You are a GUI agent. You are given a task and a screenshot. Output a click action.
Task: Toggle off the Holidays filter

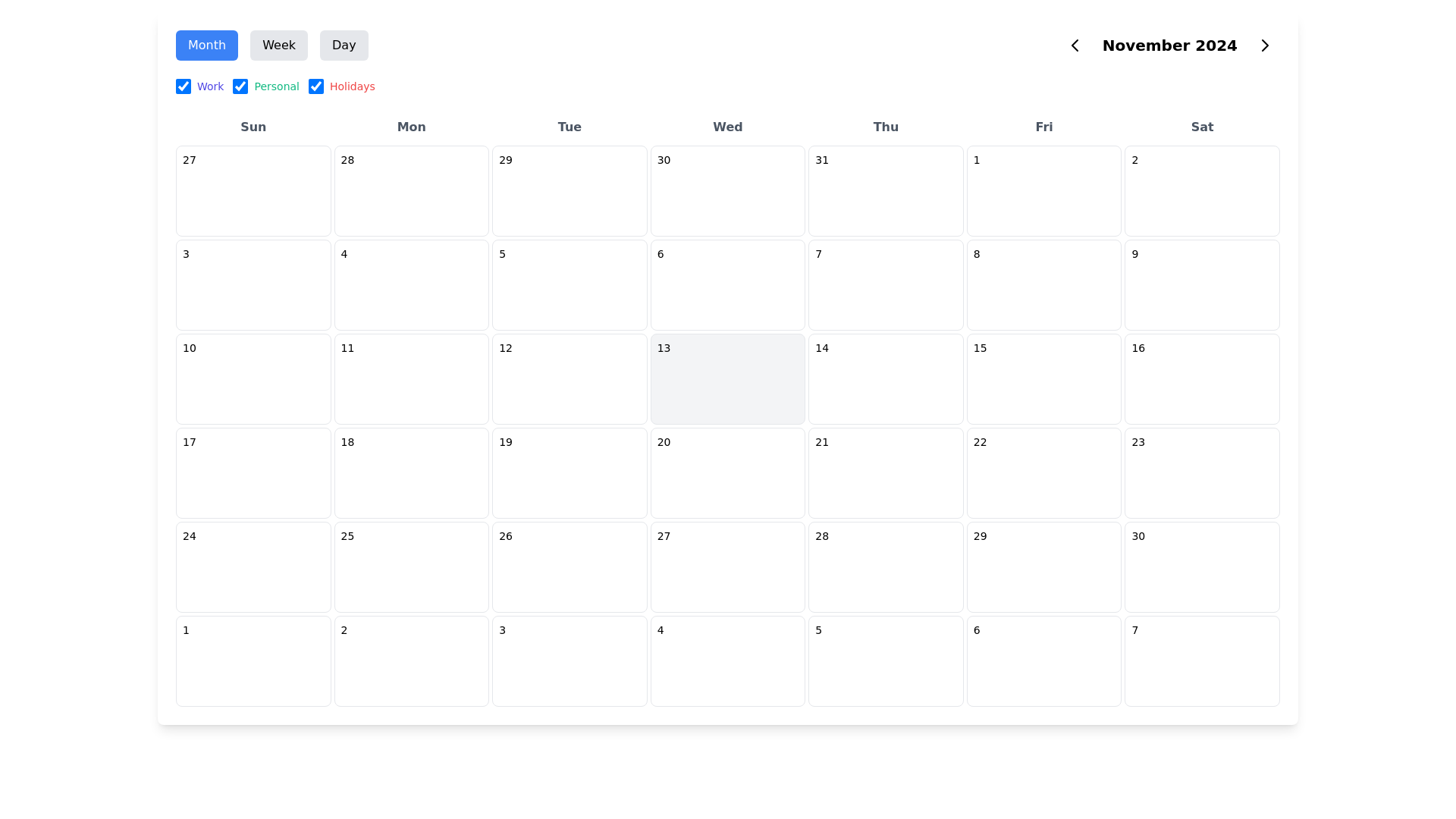coord(316,86)
